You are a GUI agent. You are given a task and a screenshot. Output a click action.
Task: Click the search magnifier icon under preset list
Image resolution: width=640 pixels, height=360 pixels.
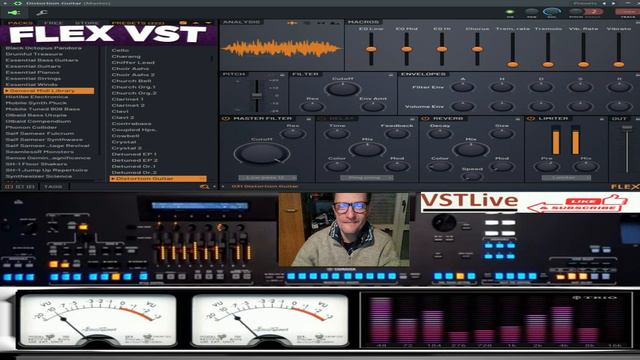204,187
